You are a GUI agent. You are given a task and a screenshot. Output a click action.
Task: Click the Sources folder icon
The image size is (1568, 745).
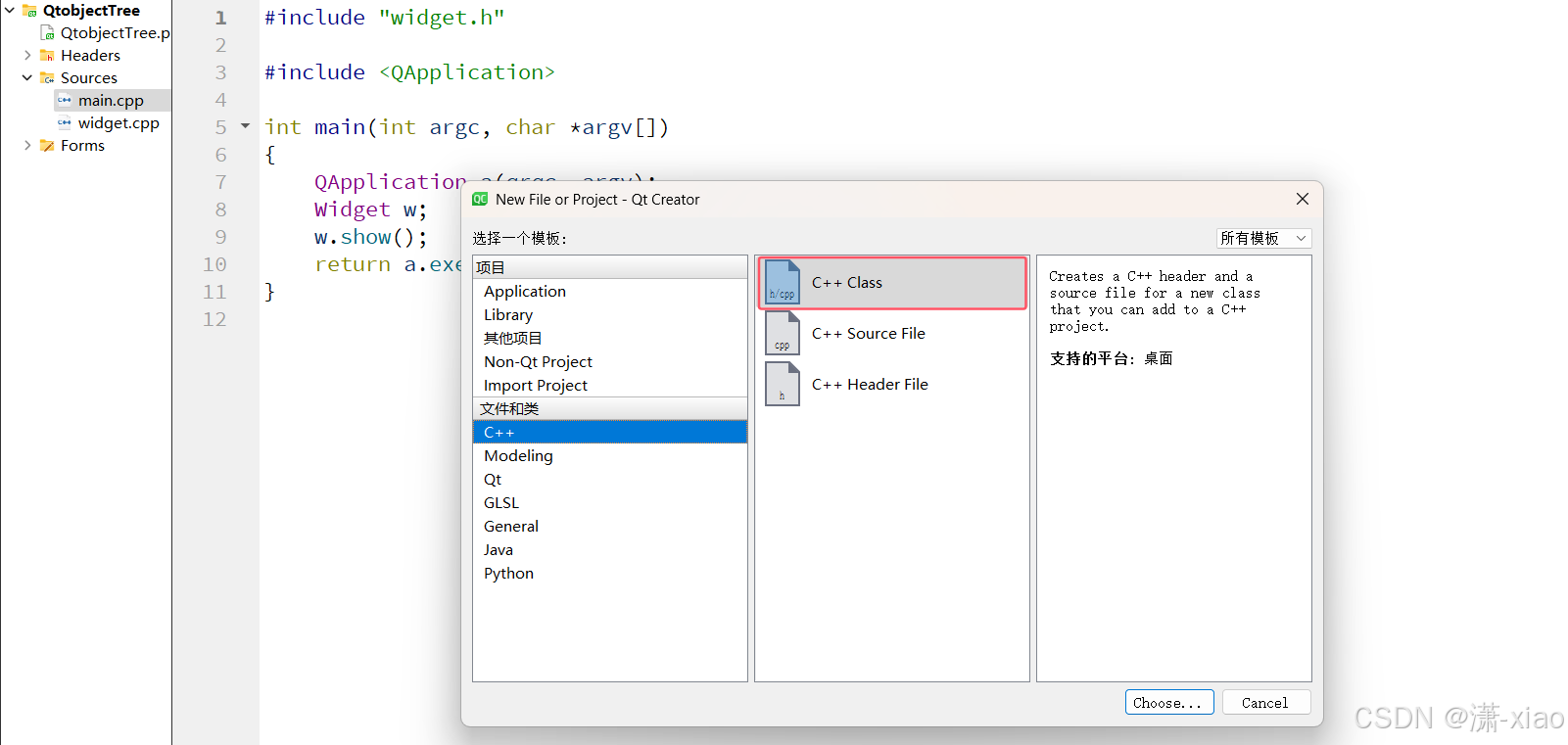tap(47, 78)
